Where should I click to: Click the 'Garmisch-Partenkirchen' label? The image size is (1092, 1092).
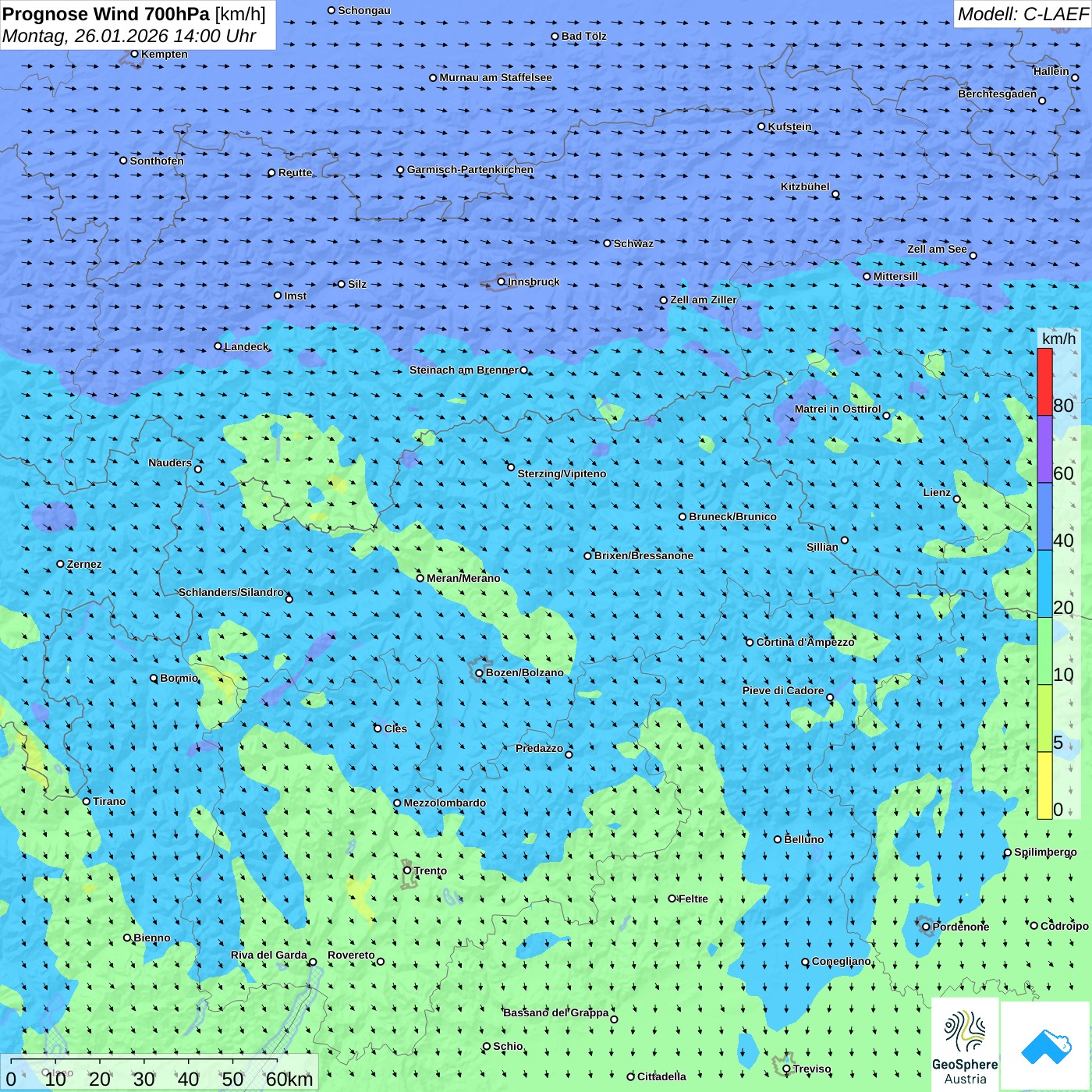point(470,169)
